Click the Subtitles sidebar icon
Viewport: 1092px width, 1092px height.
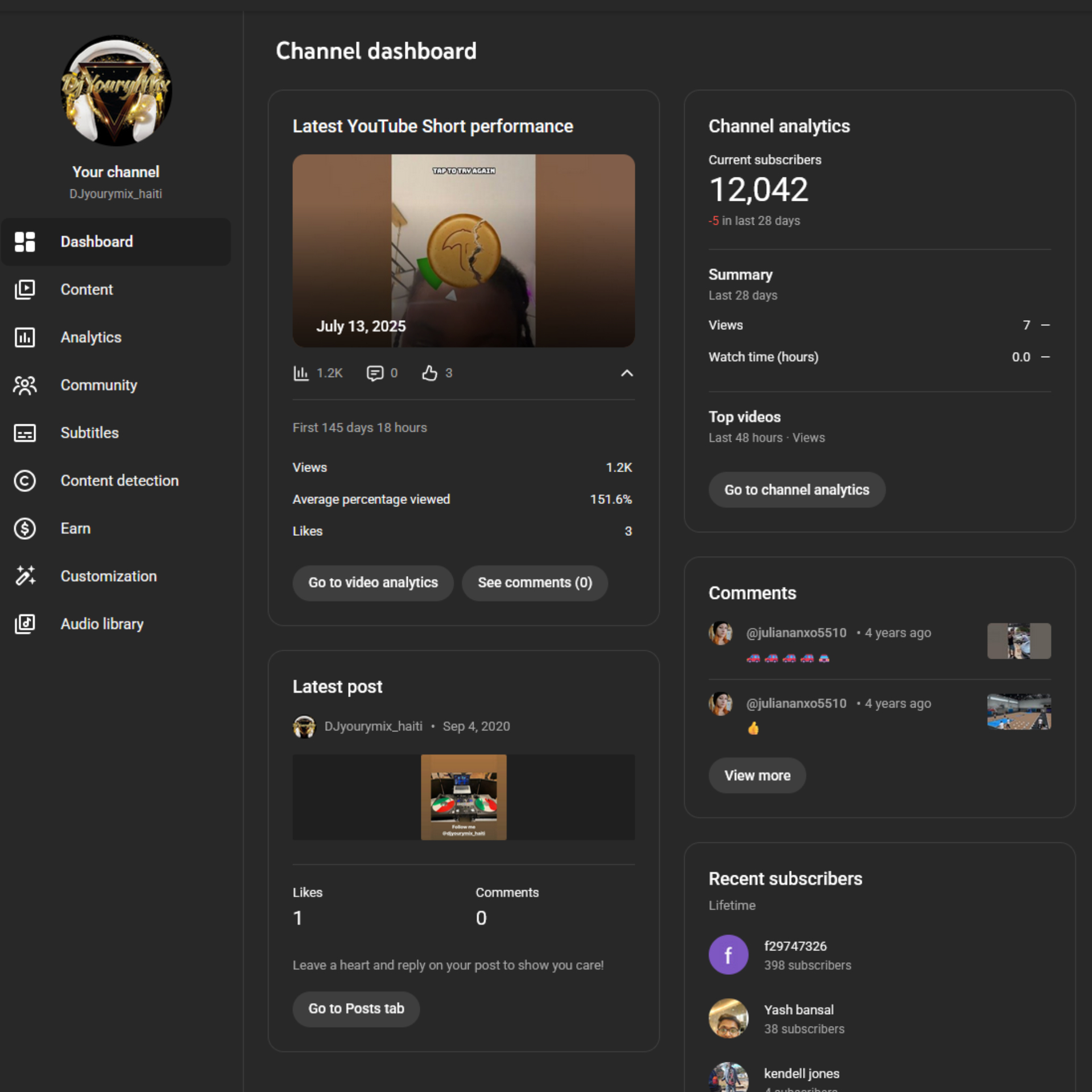click(24, 433)
